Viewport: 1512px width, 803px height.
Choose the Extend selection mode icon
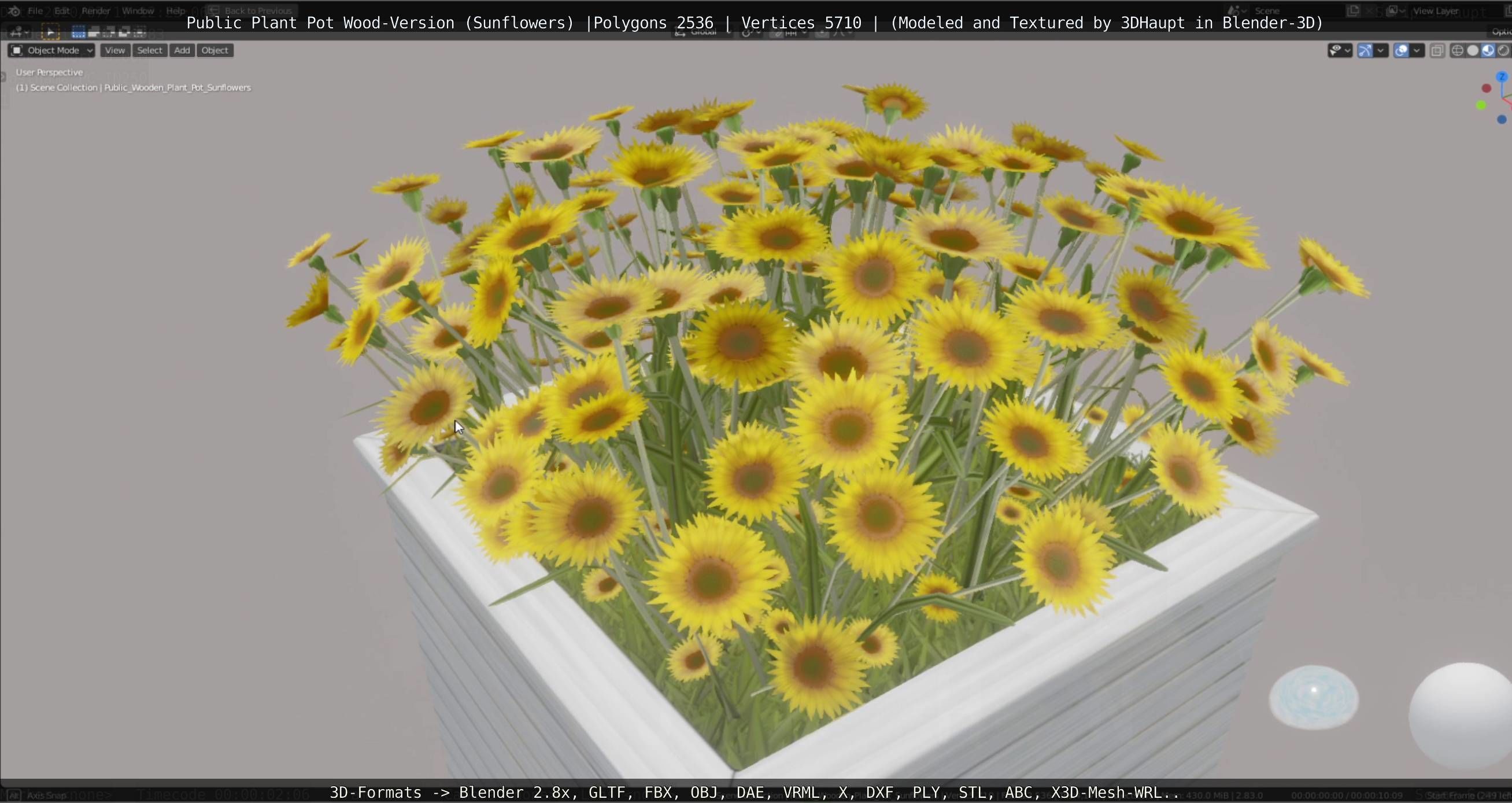click(93, 32)
